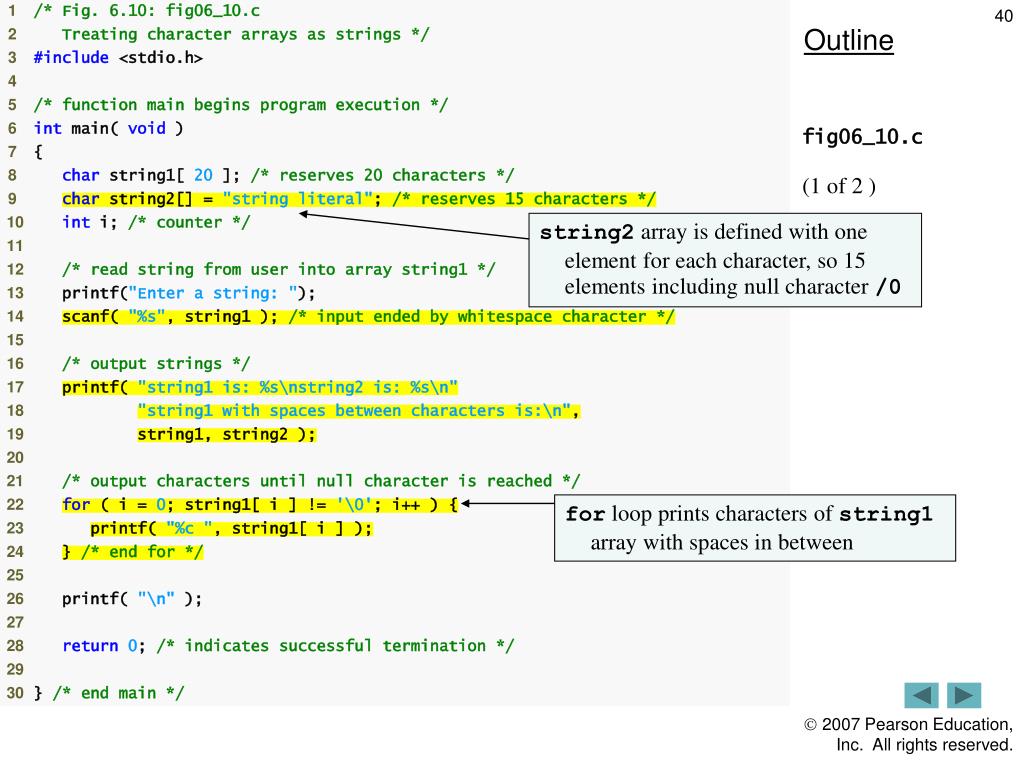Image resolution: width=1024 pixels, height=768 pixels.
Task: Click 'int main( void )' on line 6
Action: (108, 128)
